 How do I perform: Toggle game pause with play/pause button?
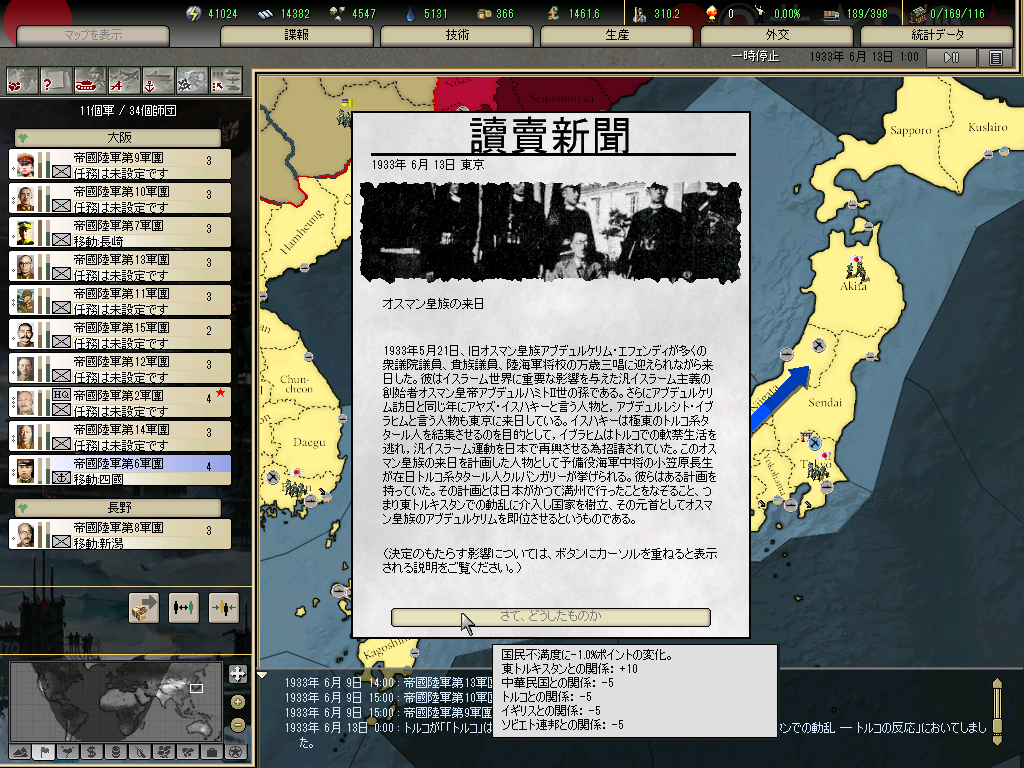tap(952, 57)
